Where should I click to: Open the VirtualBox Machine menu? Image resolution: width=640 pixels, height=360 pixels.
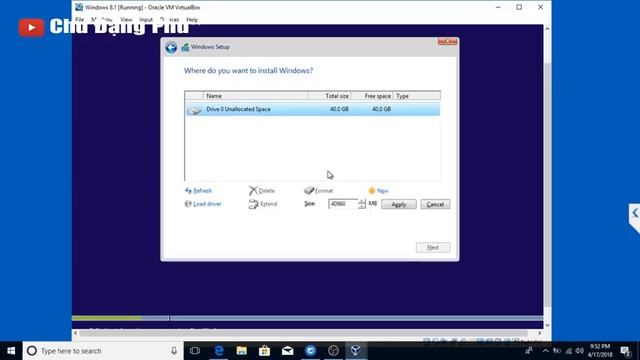point(102,19)
